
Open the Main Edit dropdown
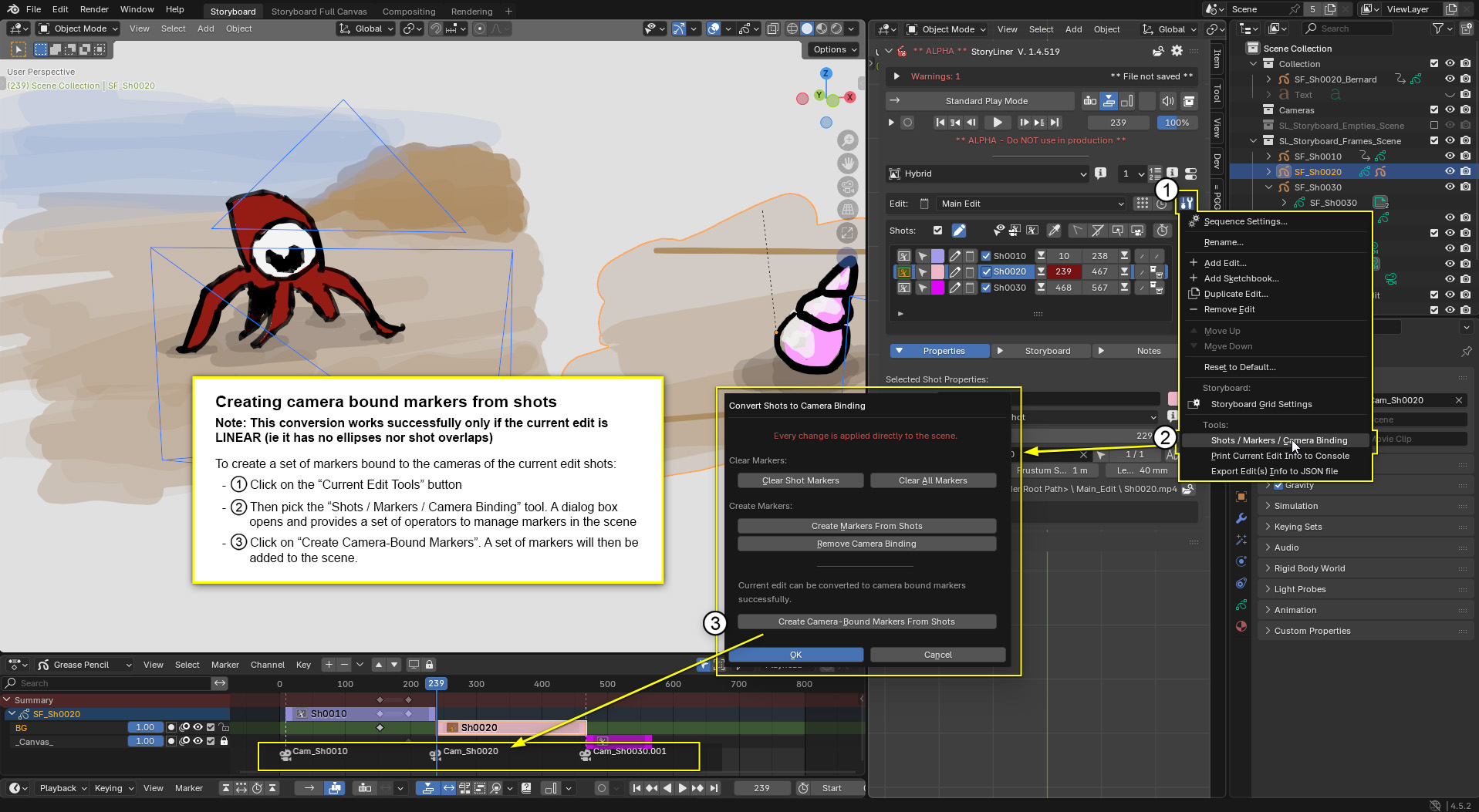pyautogui.click(x=1032, y=204)
